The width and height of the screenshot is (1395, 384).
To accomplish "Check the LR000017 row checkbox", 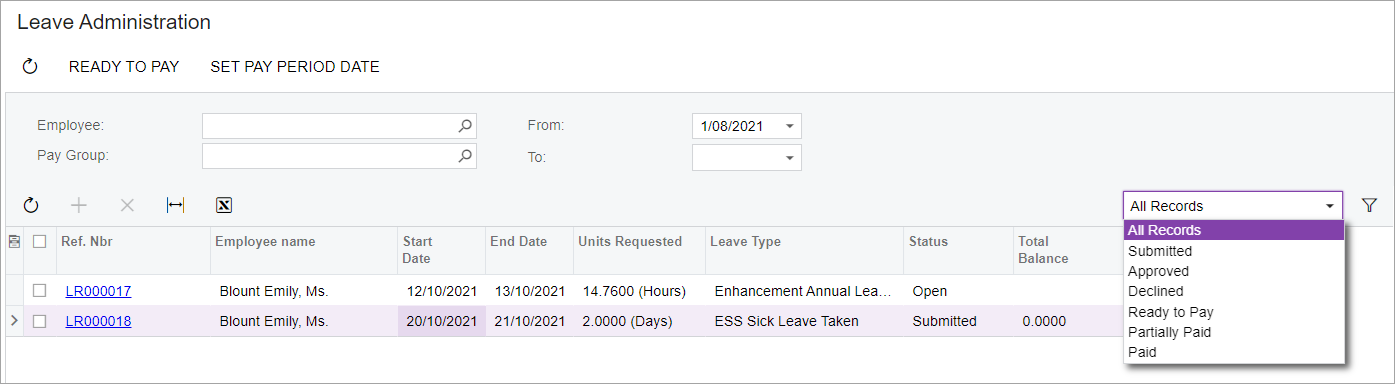I will 39,291.
